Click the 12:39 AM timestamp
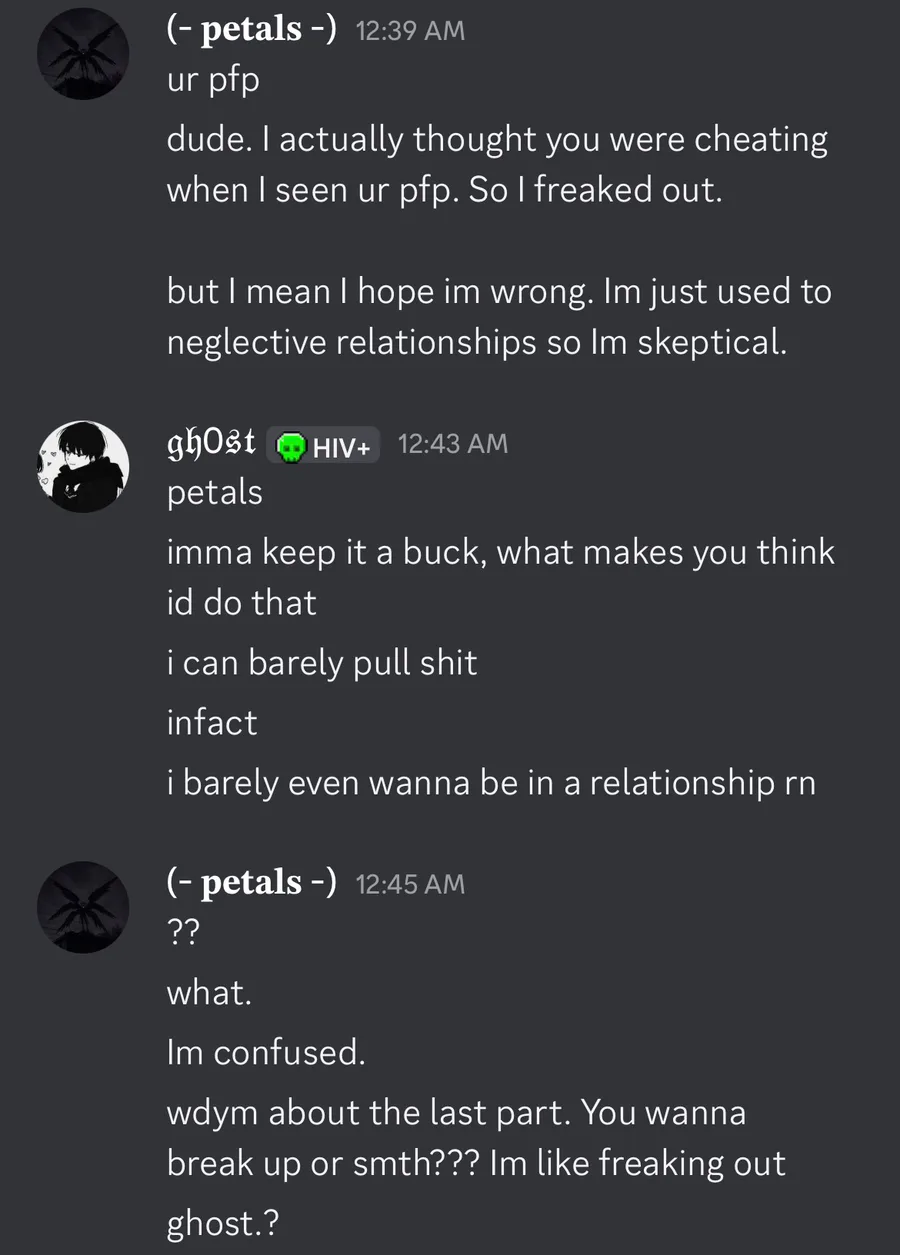The width and height of the screenshot is (900, 1255). (x=410, y=31)
